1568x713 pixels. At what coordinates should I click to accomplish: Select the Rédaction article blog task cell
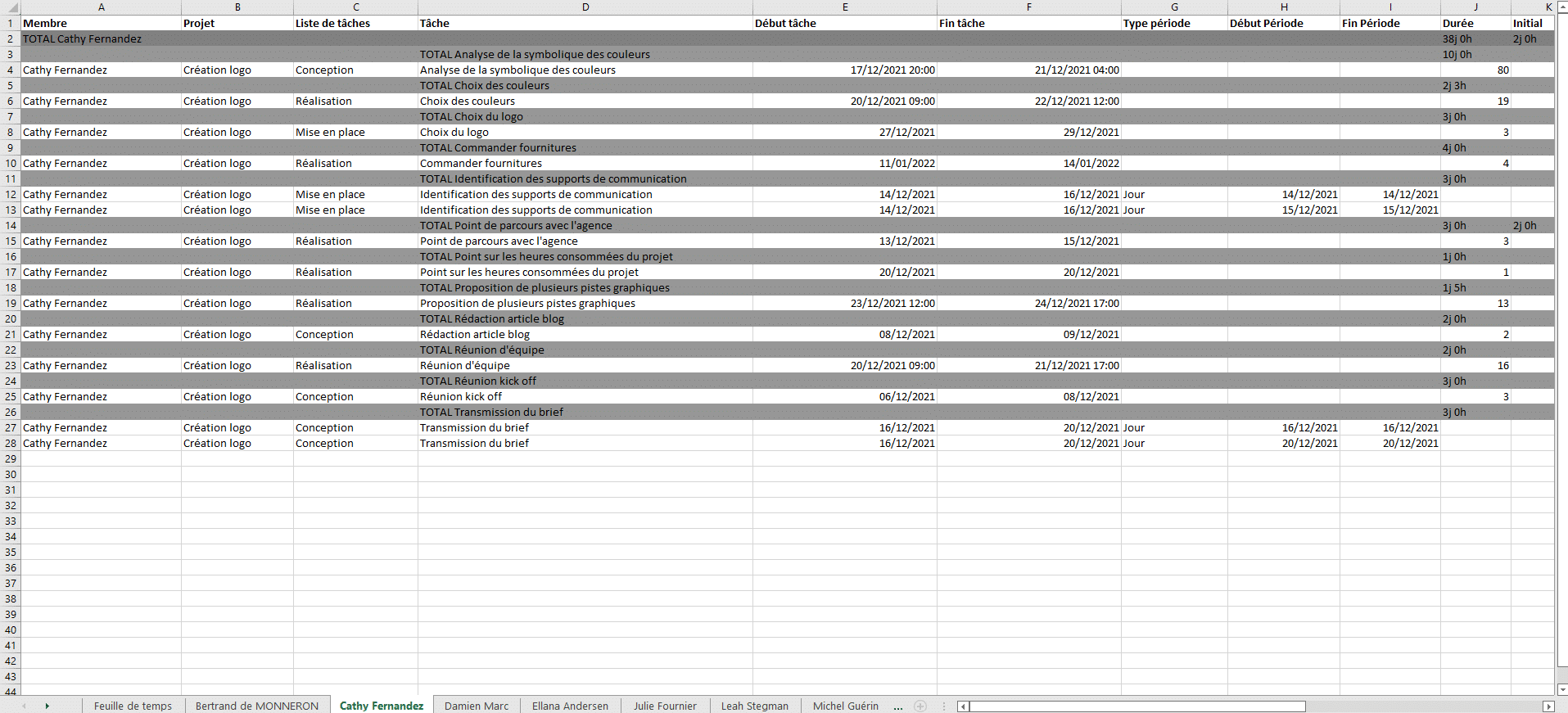(585, 334)
